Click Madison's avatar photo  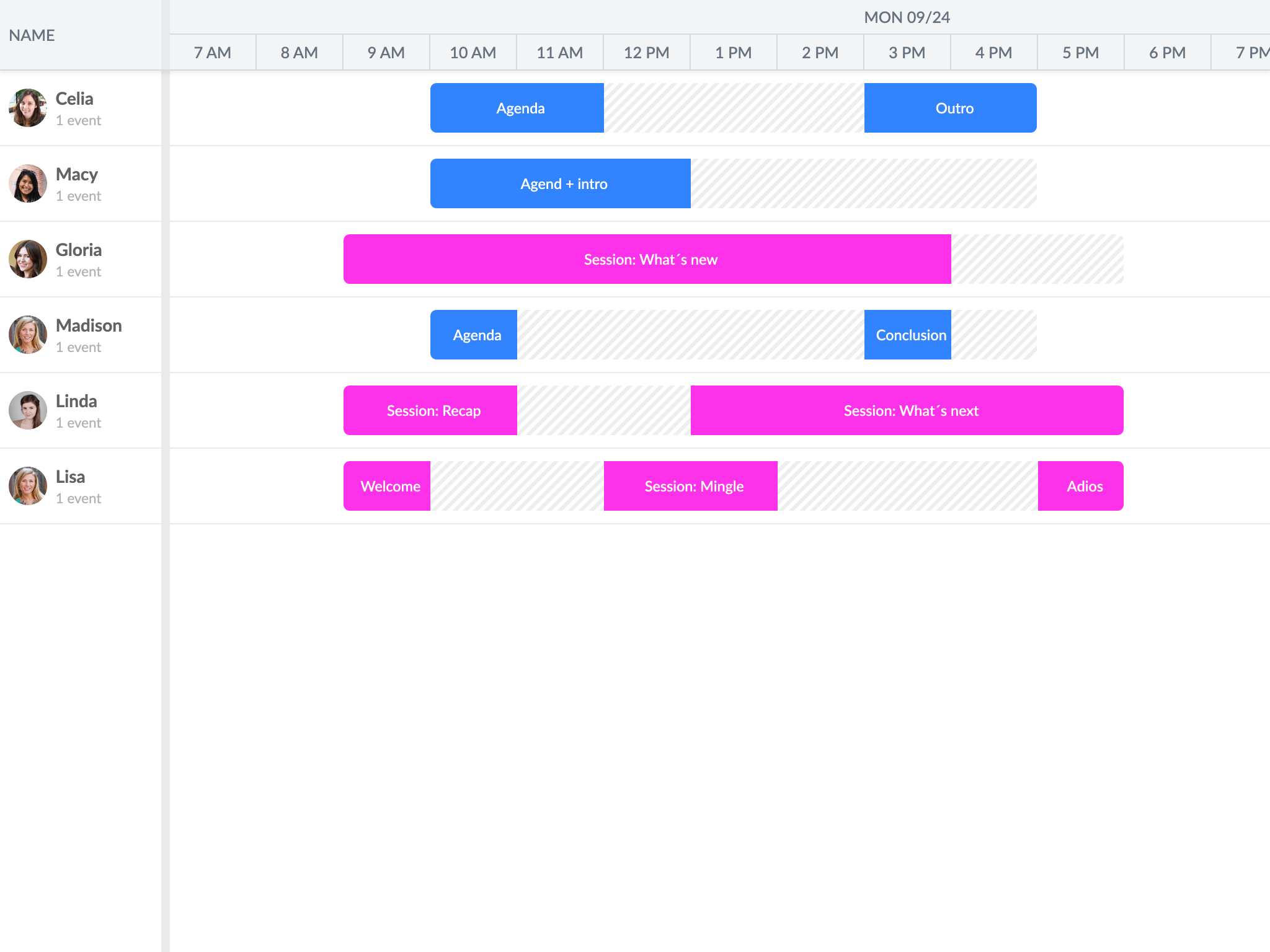(28, 335)
